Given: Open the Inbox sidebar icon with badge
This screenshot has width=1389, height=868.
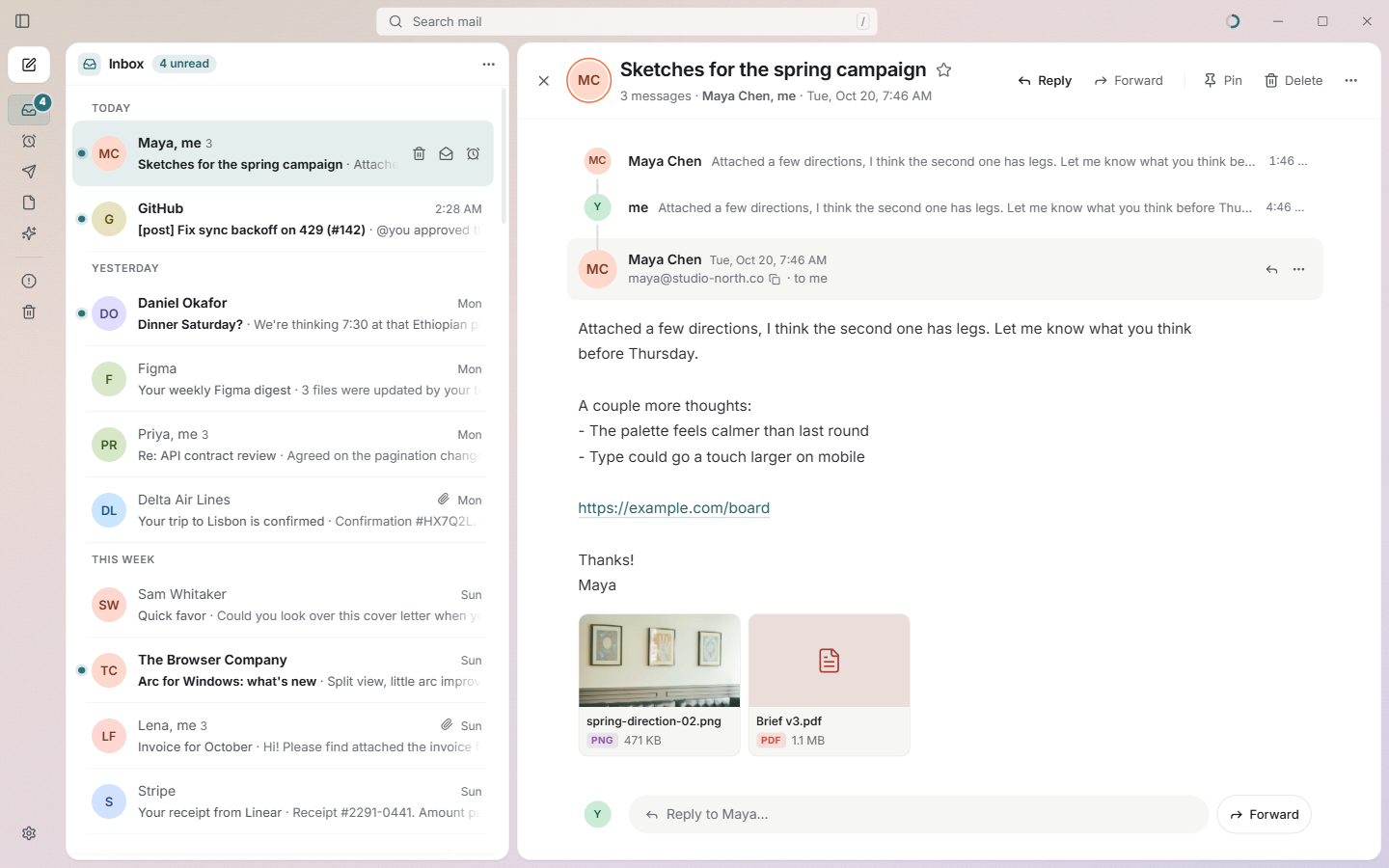Looking at the screenshot, I should [x=29, y=110].
